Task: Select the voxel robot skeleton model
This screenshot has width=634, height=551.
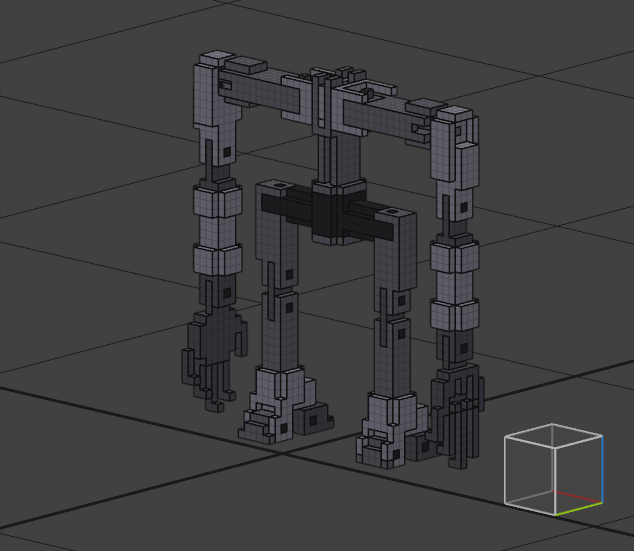Action: click(333, 260)
